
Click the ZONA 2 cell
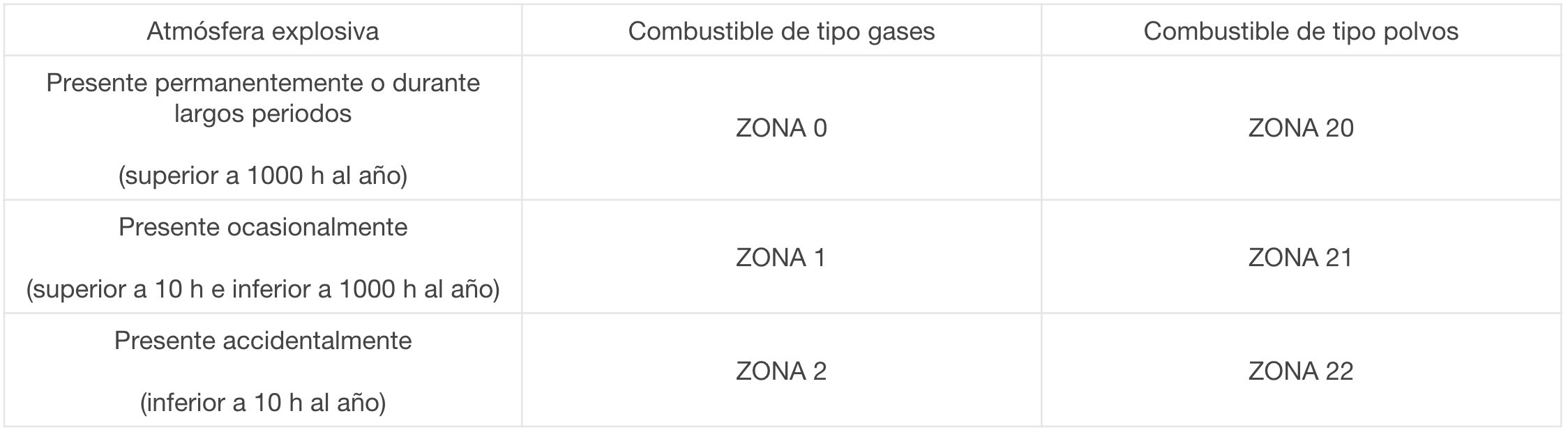coord(781,371)
